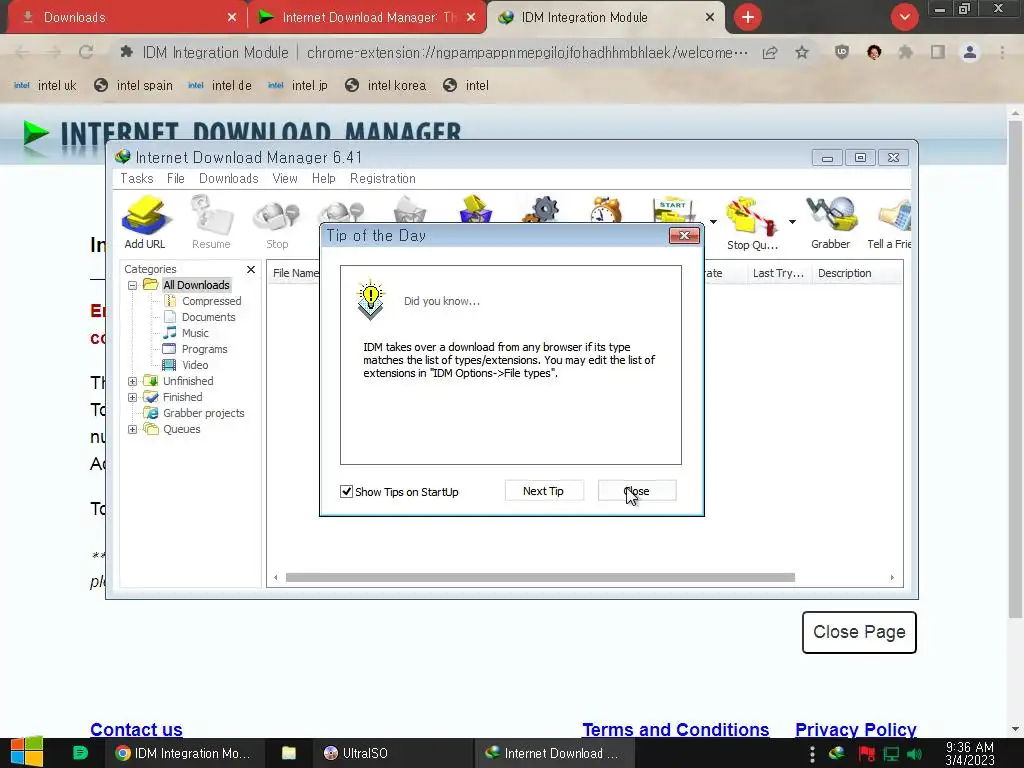Click the Close Page button
This screenshot has width=1024, height=768.
(859, 632)
